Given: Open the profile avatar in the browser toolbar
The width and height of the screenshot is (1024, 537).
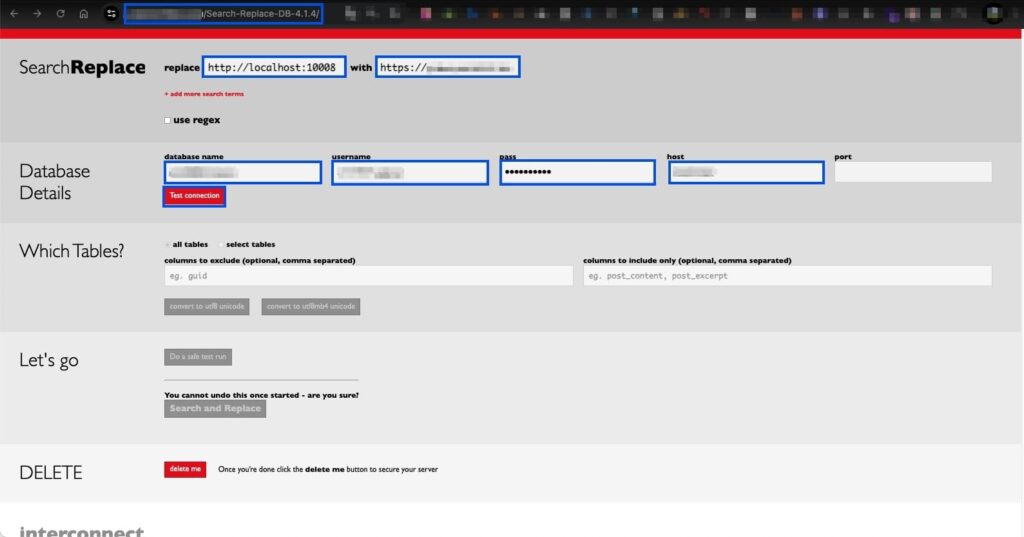Looking at the screenshot, I should pyautogui.click(x=993, y=13).
